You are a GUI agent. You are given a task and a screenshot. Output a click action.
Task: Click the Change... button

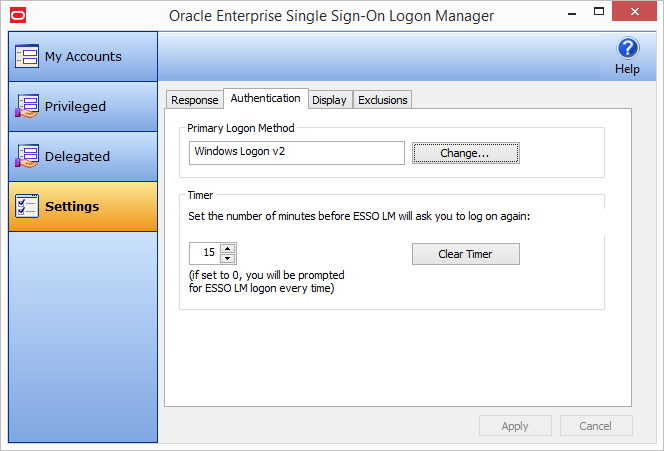coord(465,153)
